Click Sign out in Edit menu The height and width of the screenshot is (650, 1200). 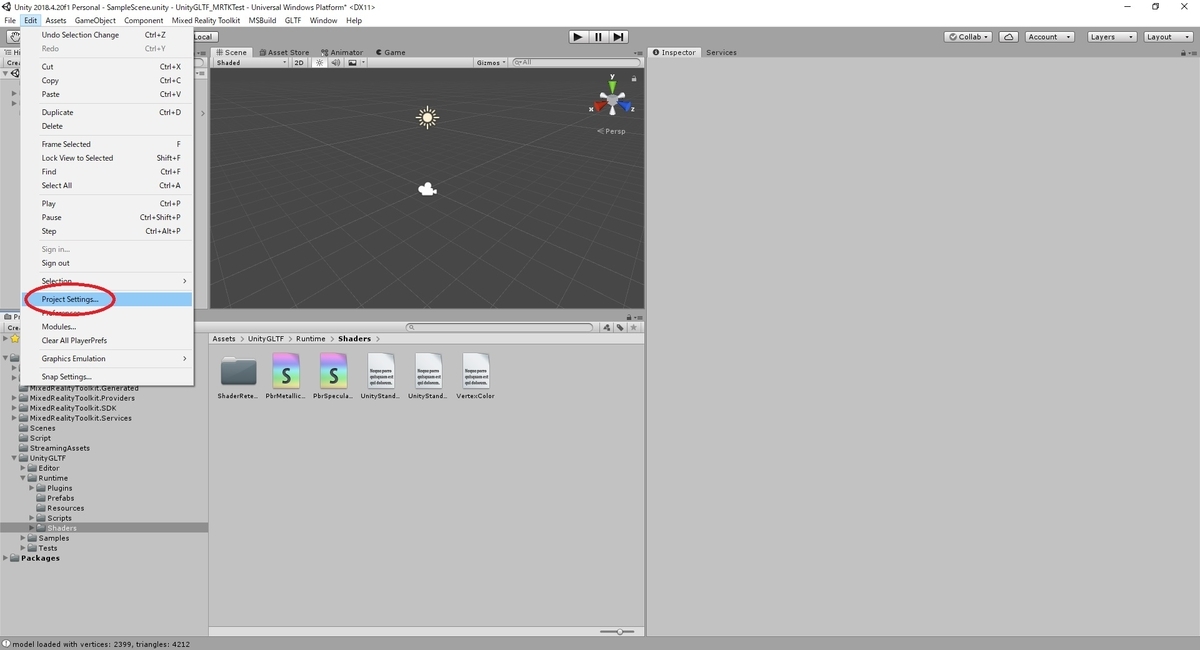(x=108, y=263)
